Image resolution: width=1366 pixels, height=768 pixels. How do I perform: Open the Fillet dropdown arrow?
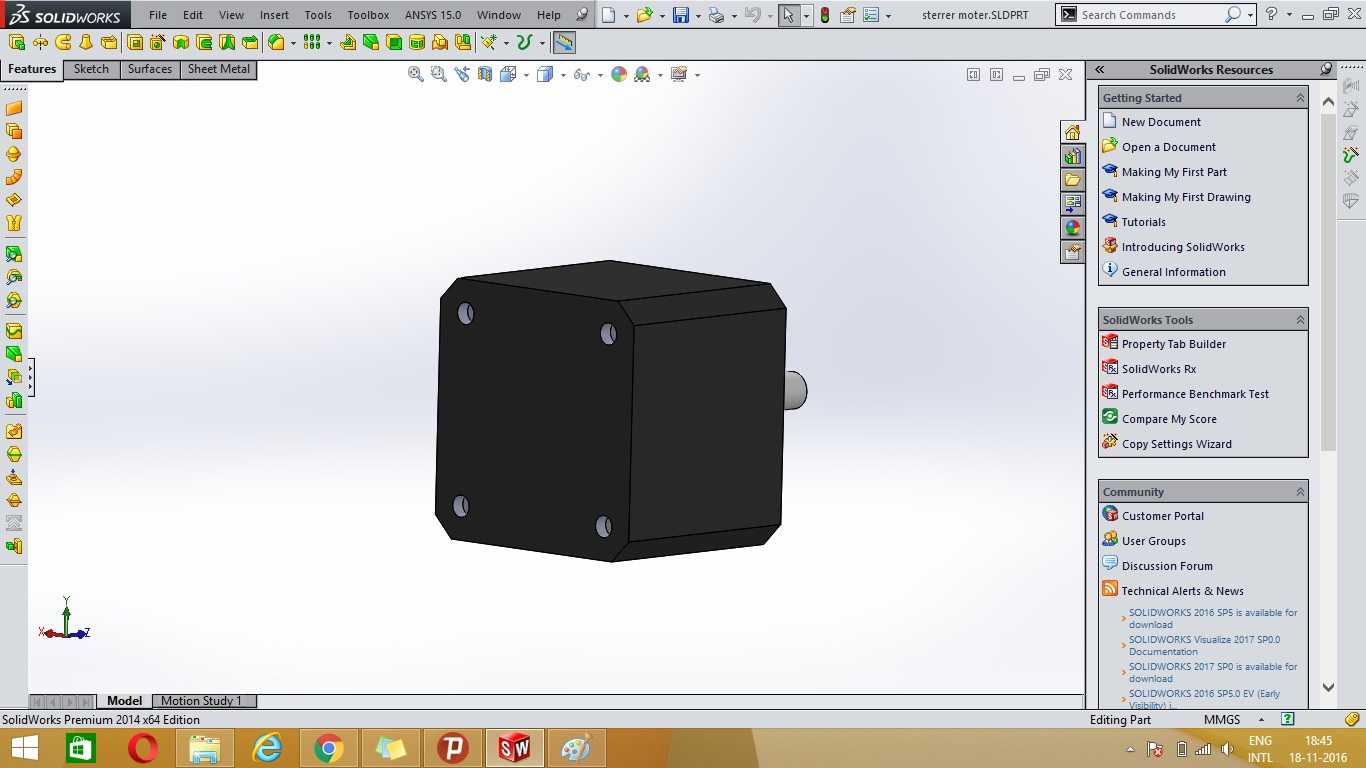click(293, 43)
